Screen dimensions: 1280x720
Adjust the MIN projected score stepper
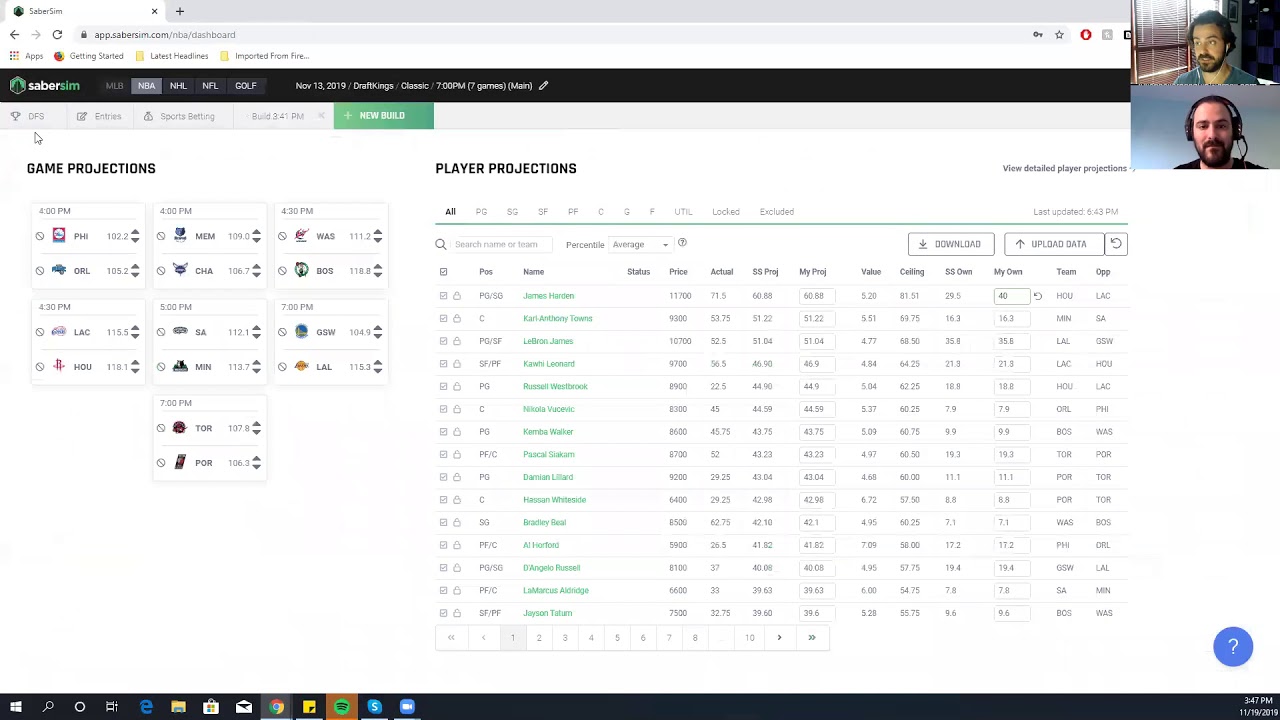[256, 367]
